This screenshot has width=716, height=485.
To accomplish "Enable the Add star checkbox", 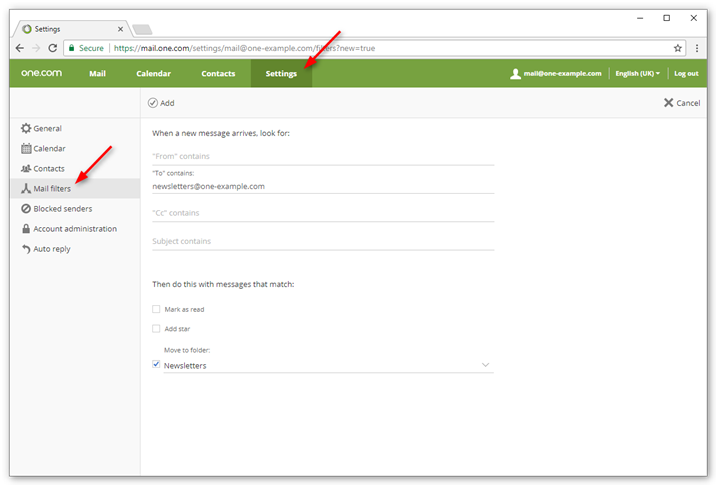I will point(156,328).
